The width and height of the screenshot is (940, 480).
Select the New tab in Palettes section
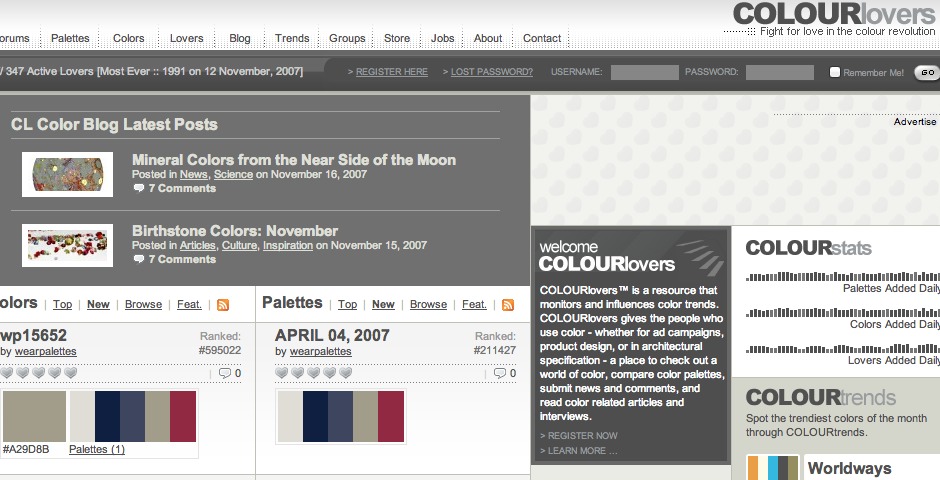click(x=383, y=304)
